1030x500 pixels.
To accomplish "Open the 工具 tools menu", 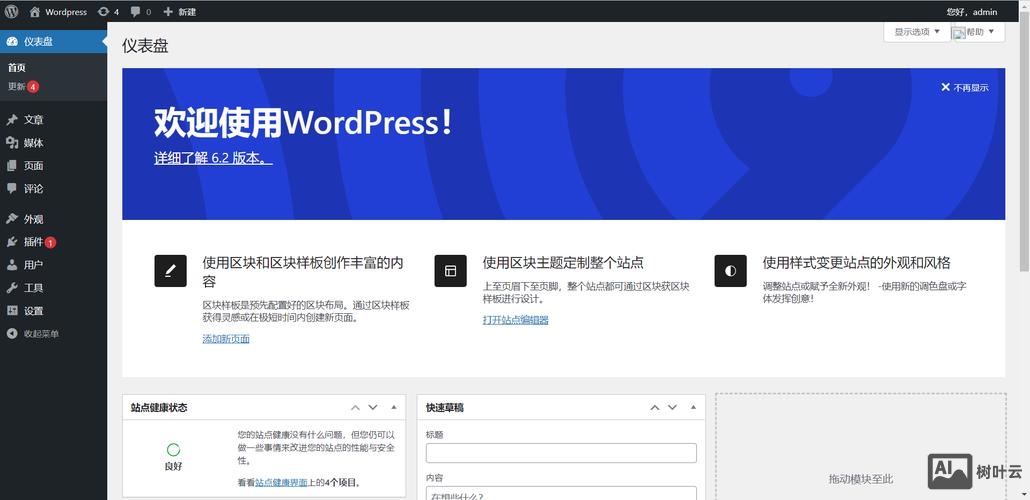I will pos(53,288).
